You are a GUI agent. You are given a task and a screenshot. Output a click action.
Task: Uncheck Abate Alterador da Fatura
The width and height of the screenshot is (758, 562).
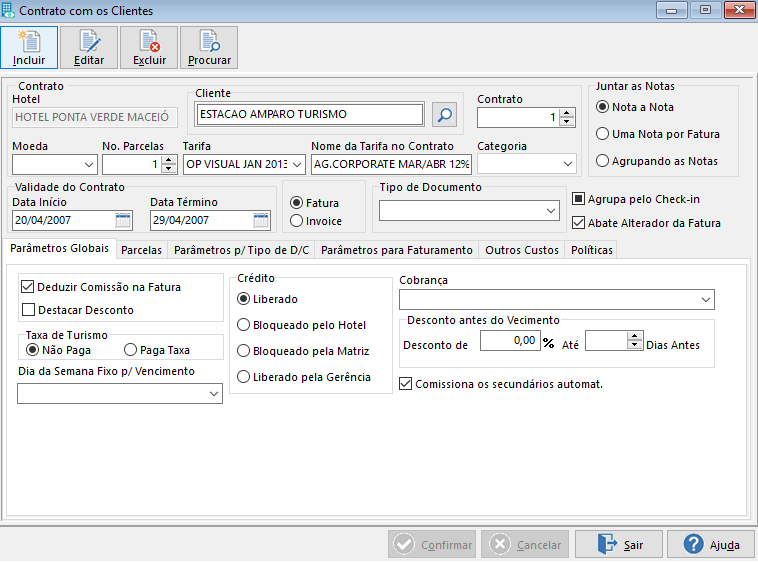click(646, 223)
